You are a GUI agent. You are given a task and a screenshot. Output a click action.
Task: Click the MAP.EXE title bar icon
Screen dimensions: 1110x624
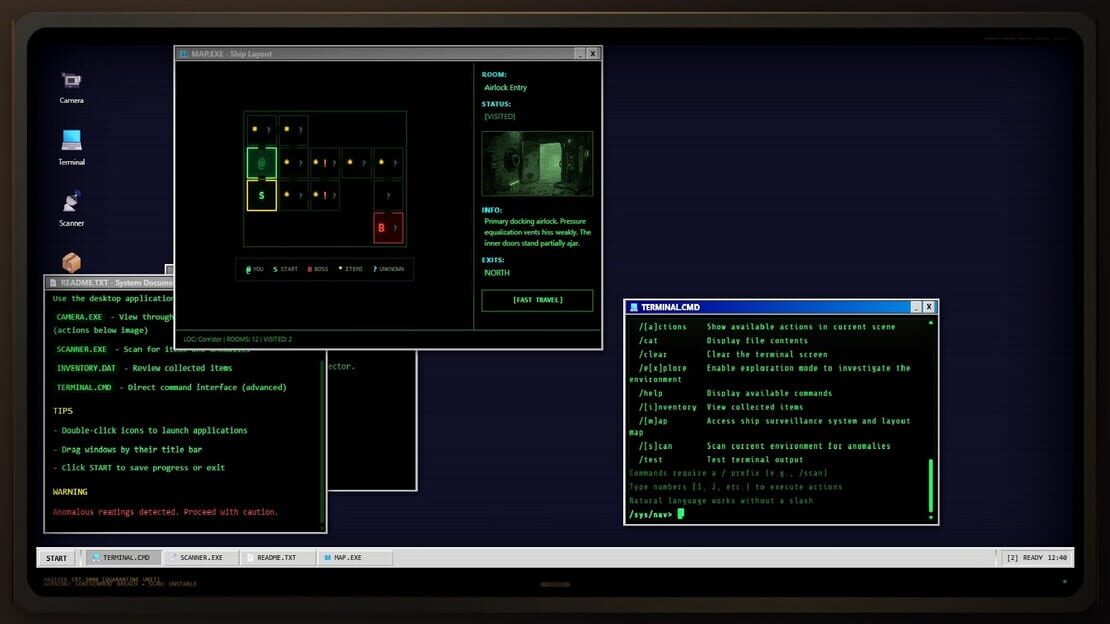[x=184, y=54]
